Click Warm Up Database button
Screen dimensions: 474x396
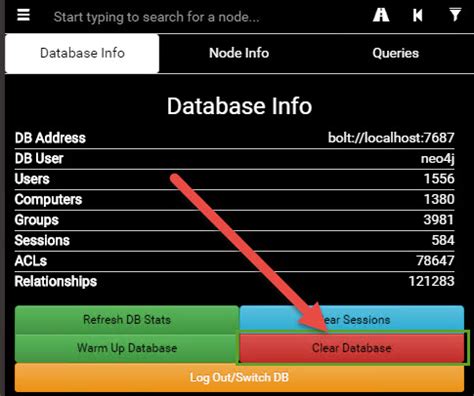(127, 348)
